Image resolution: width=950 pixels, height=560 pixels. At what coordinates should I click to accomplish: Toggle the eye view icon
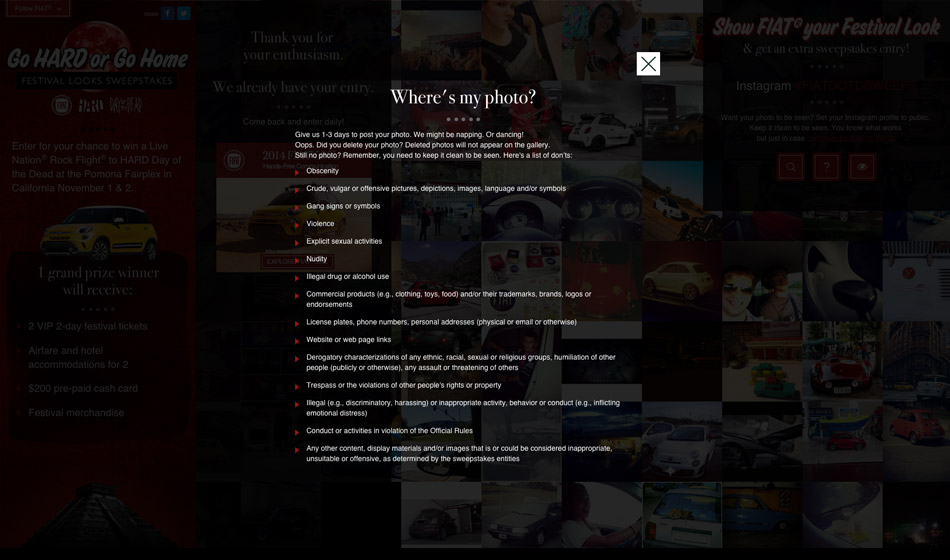point(861,167)
